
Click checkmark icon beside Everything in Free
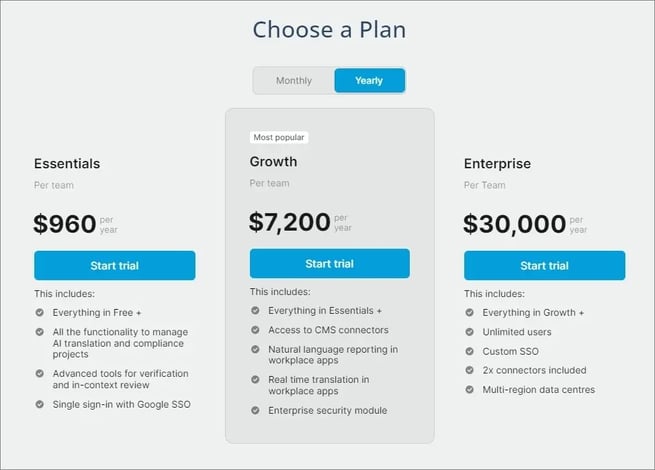click(x=40, y=312)
